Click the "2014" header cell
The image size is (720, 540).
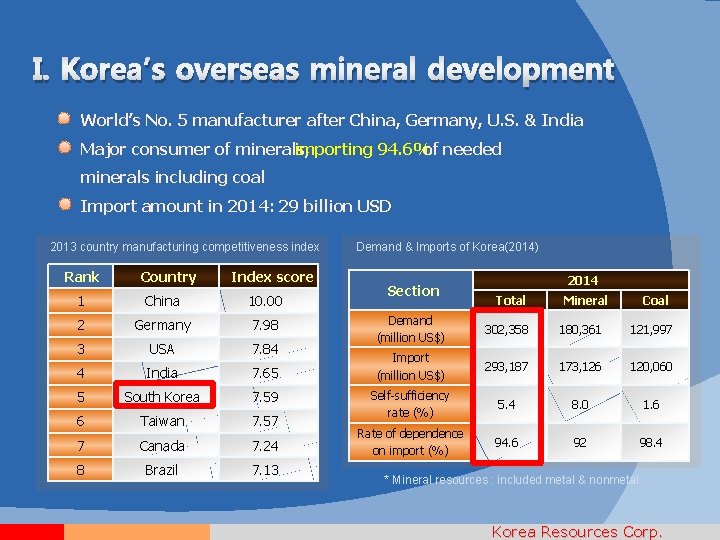point(581,280)
